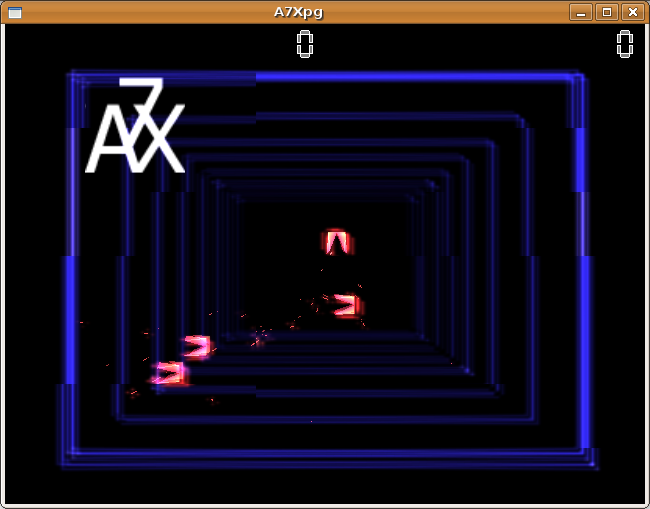Click the right score counter showing 0
Viewport: 650px width, 509px height.
click(x=625, y=44)
